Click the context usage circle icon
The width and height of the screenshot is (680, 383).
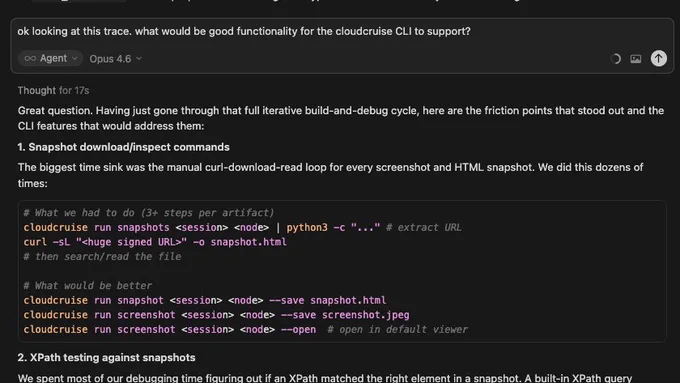point(615,59)
